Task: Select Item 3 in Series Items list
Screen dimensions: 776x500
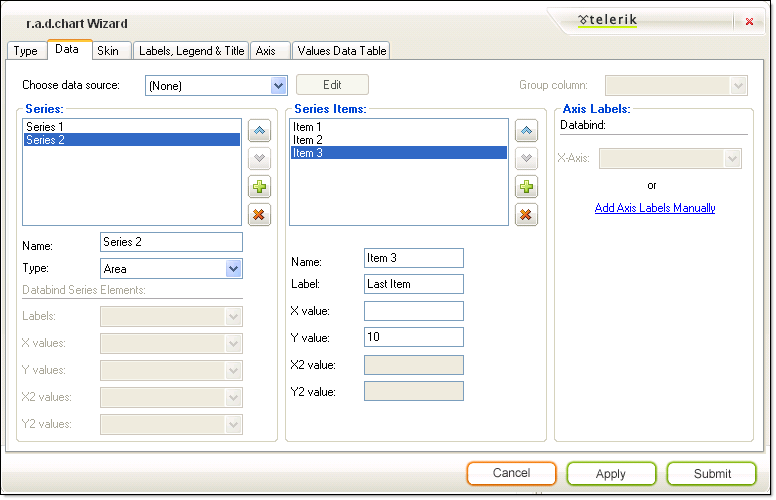Action: coord(399,153)
